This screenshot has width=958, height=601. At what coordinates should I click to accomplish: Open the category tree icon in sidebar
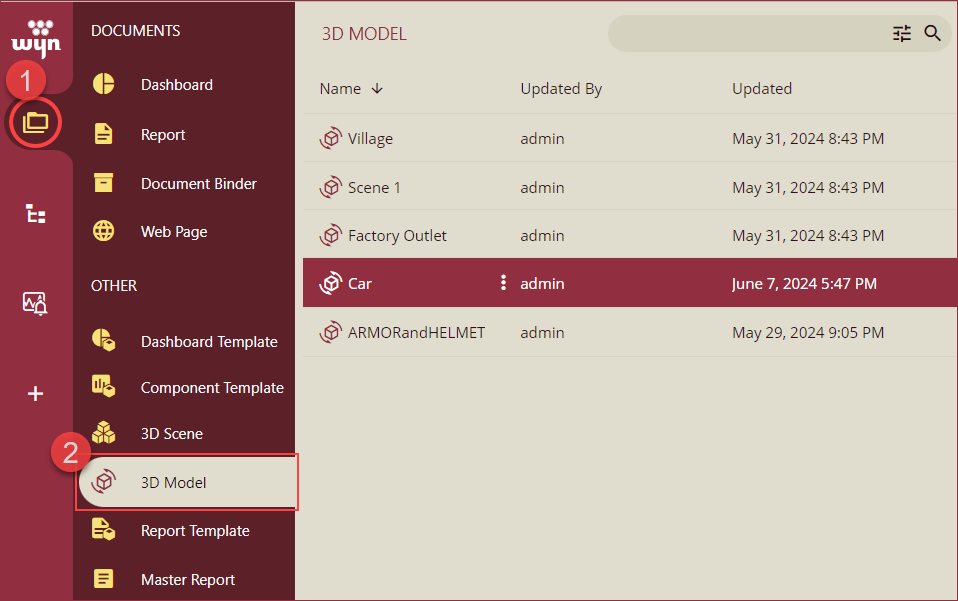click(36, 213)
